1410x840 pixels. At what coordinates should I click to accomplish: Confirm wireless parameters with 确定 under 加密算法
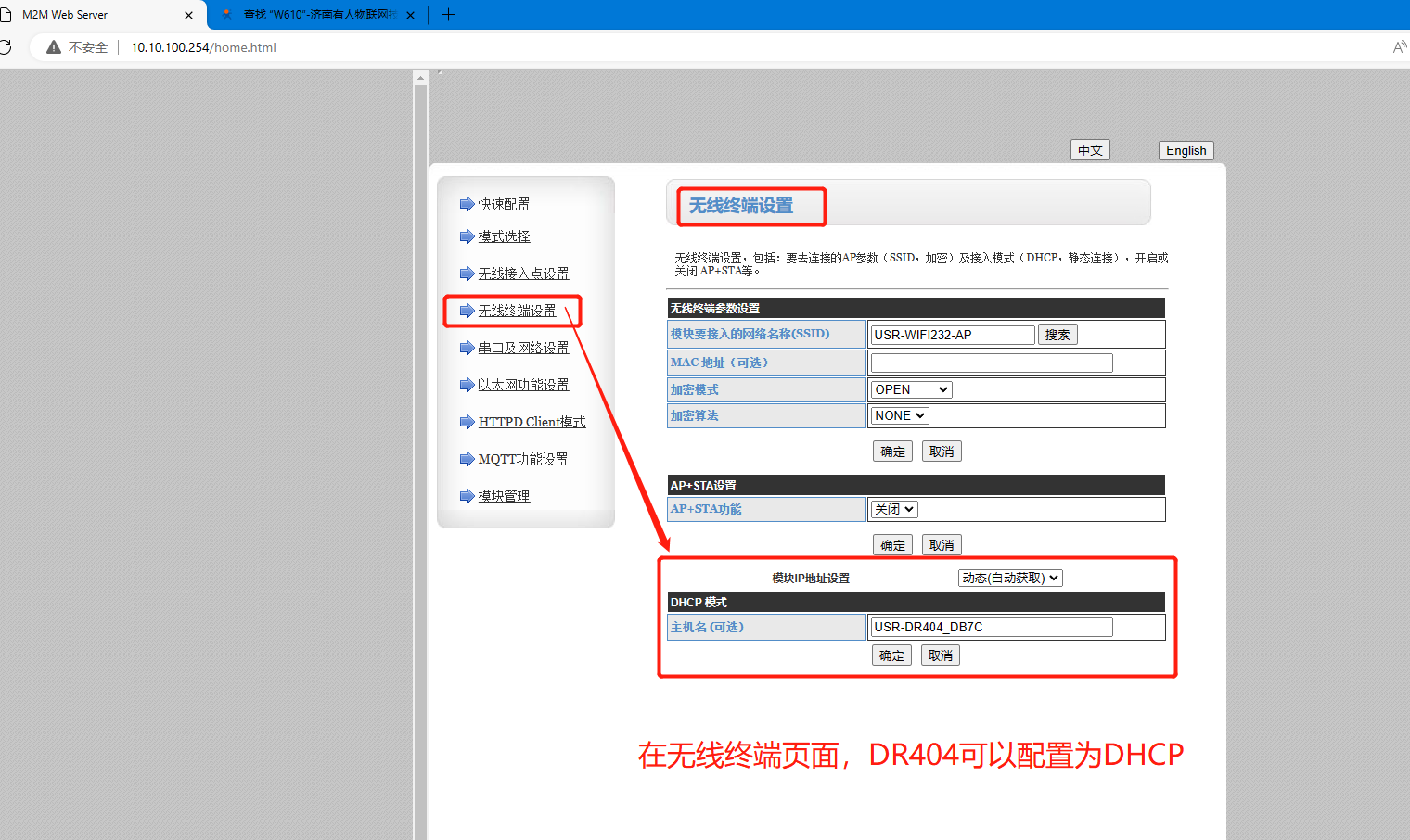(892, 452)
